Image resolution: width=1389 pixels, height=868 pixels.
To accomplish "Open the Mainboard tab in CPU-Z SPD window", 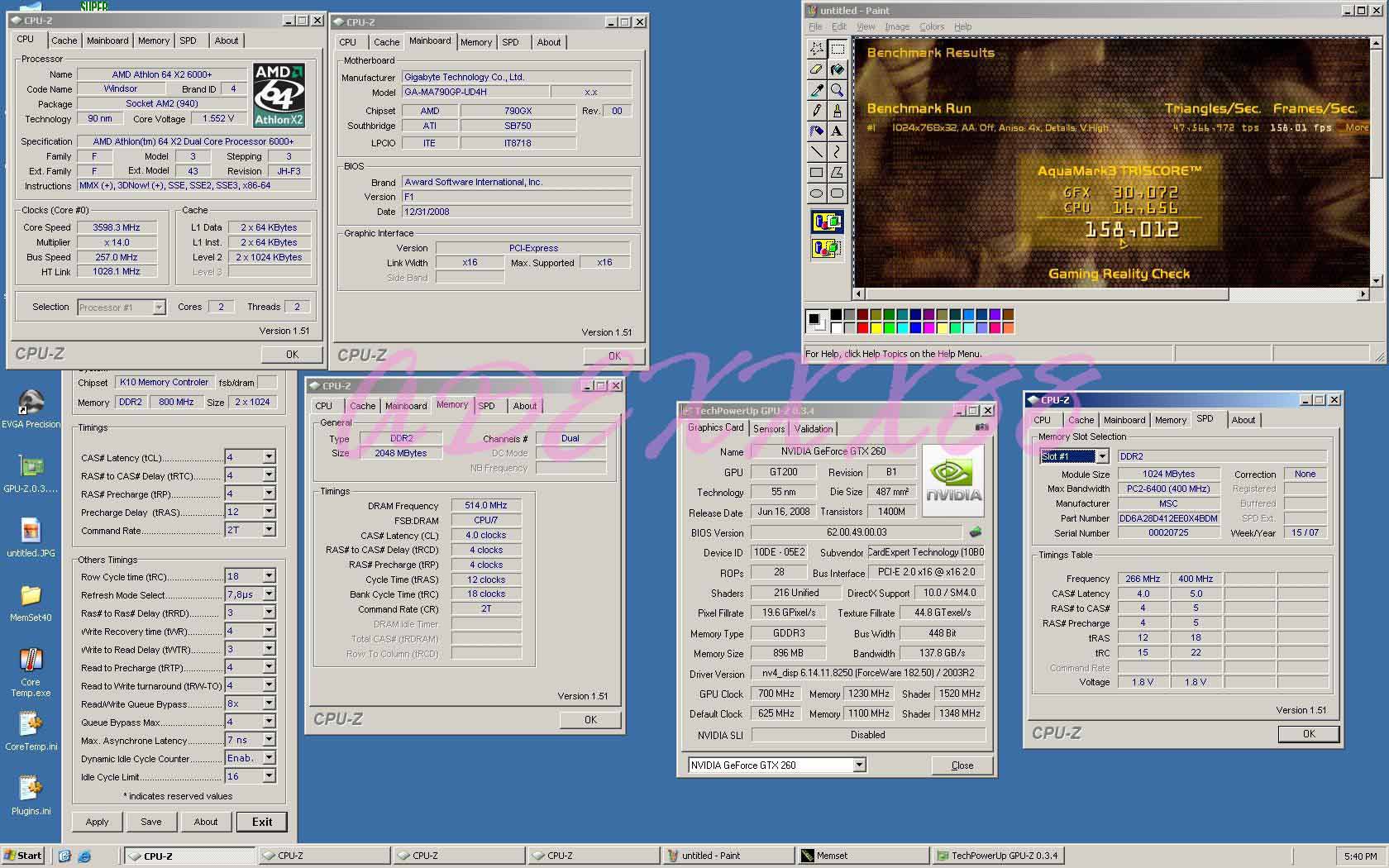I will tap(1124, 420).
